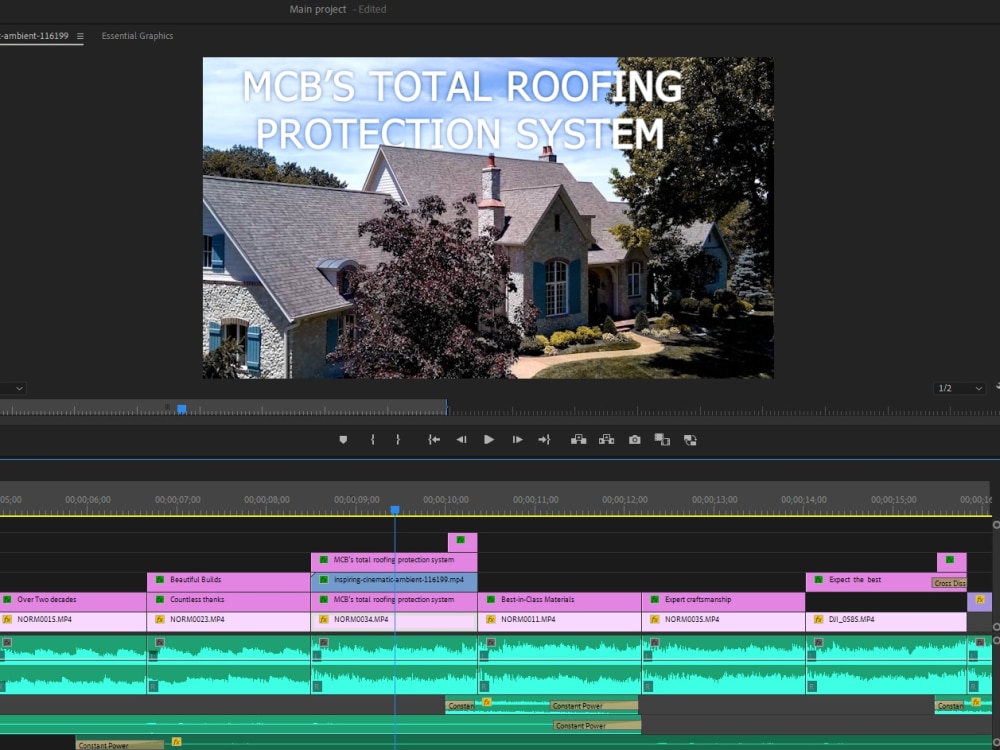The width and height of the screenshot is (1000, 750).
Task: Click the fx badge on NORM0011.MP4
Action: coord(490,619)
